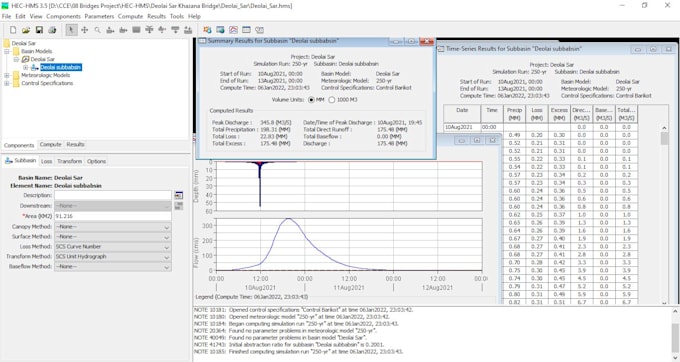The height and width of the screenshot is (362, 680).
Task: Open the Edit menu
Action: pyautogui.click(x=20, y=16)
